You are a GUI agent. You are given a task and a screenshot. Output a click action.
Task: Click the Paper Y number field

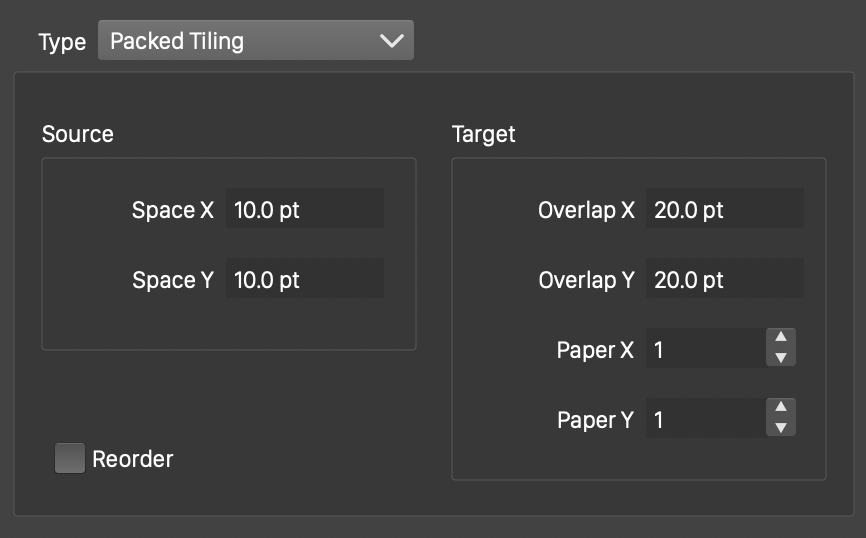pyautogui.click(x=704, y=420)
